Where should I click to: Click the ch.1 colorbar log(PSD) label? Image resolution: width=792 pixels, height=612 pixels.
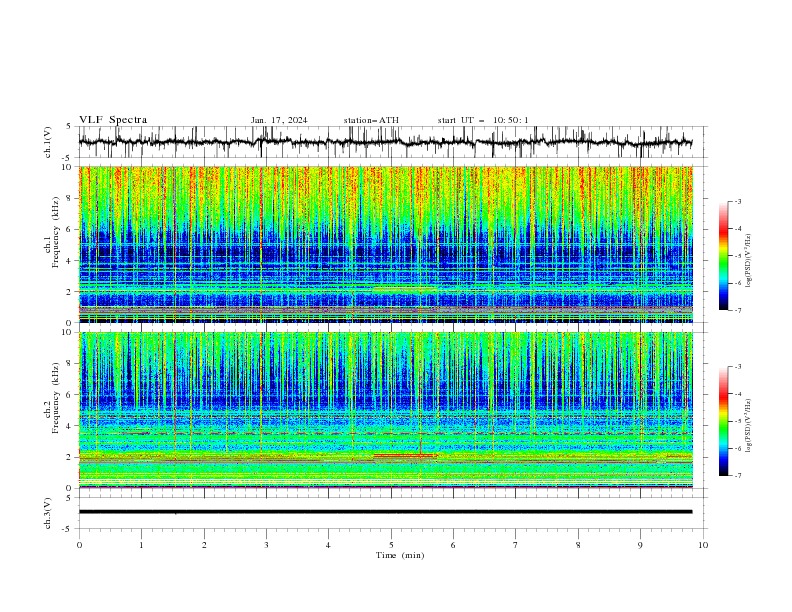[749, 261]
